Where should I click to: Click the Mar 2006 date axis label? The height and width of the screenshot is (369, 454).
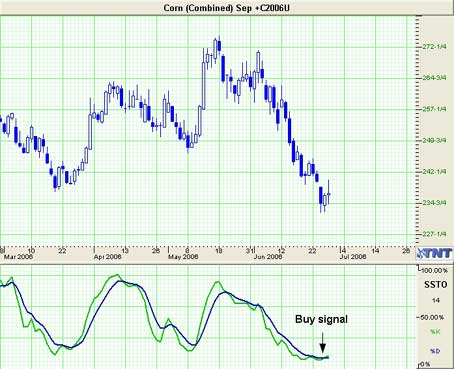pyautogui.click(x=18, y=257)
